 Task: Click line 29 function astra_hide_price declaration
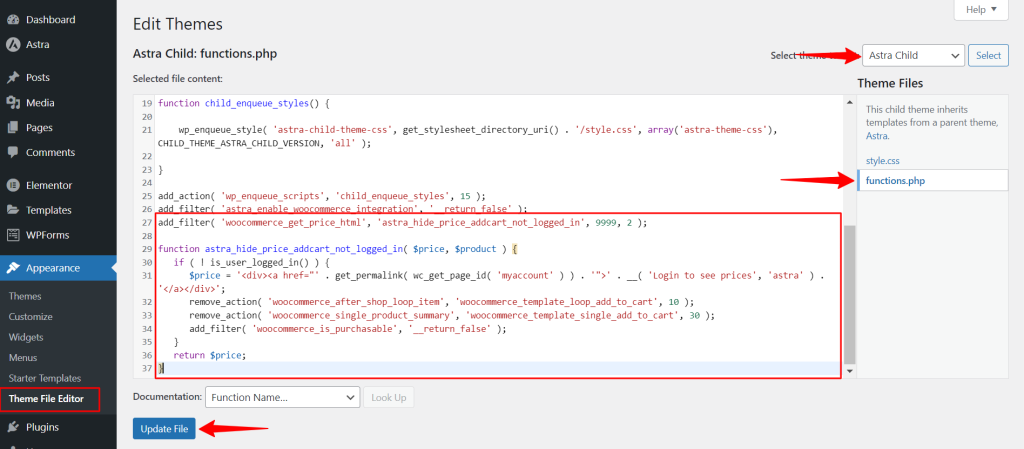(338, 249)
